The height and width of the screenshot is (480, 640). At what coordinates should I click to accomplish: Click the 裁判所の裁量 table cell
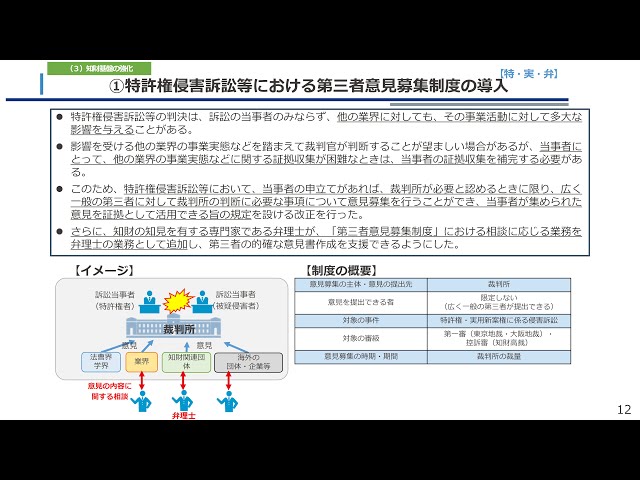click(x=499, y=357)
